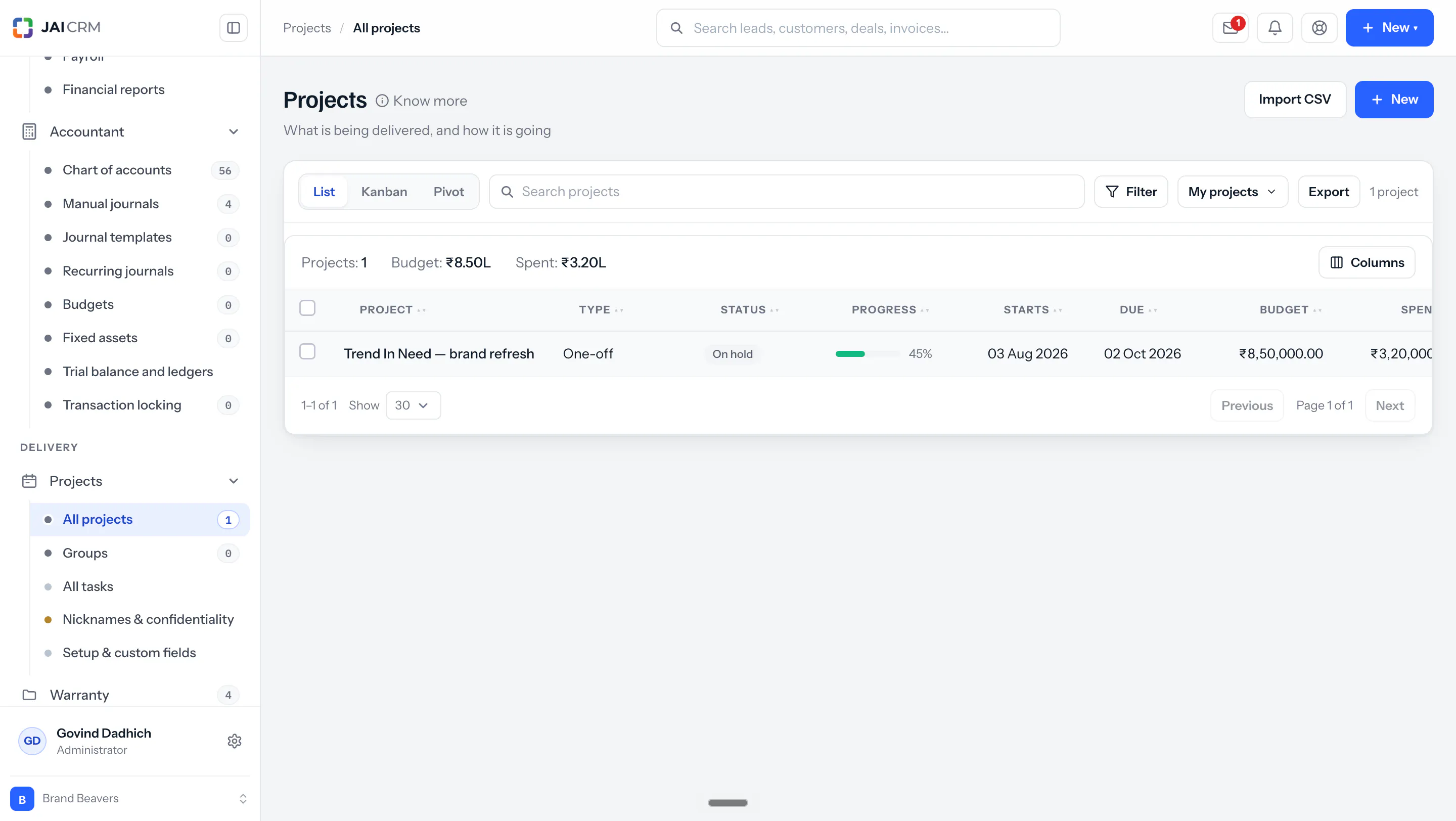Open Trial balance and ledgers in sidebar
The image size is (1456, 821).
(x=140, y=371)
